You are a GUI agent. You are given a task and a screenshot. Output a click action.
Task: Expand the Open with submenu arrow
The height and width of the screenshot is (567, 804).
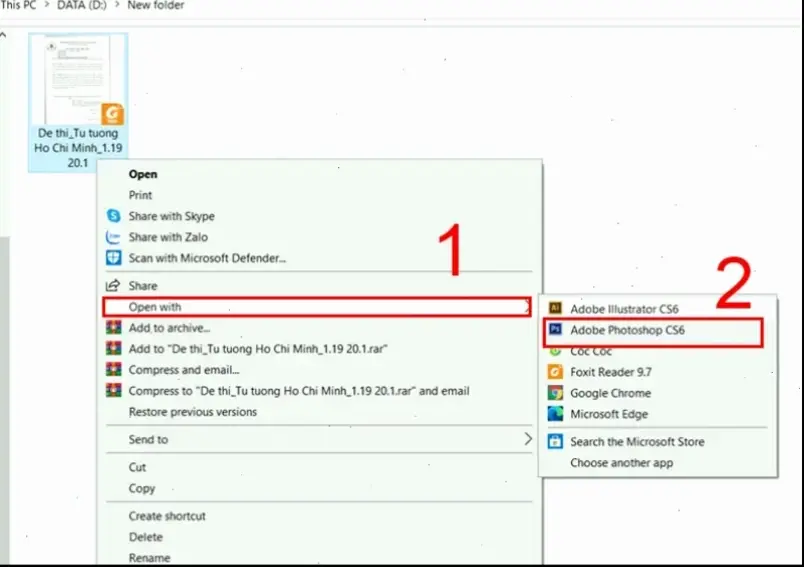point(527,307)
